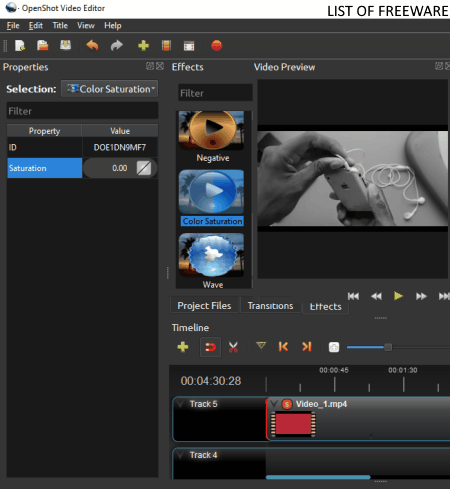Jump to start of video preview
The image size is (450, 489).
[353, 296]
